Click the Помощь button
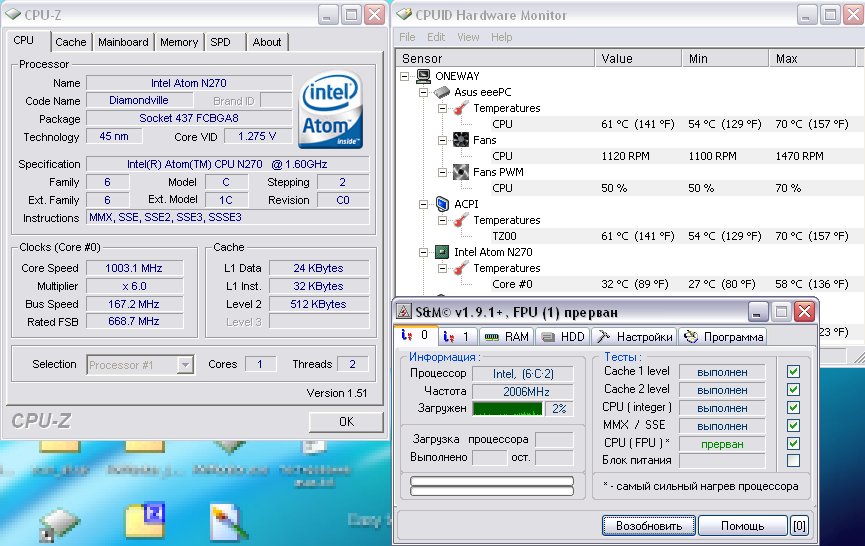Viewport: 865px width, 546px height. (743, 526)
